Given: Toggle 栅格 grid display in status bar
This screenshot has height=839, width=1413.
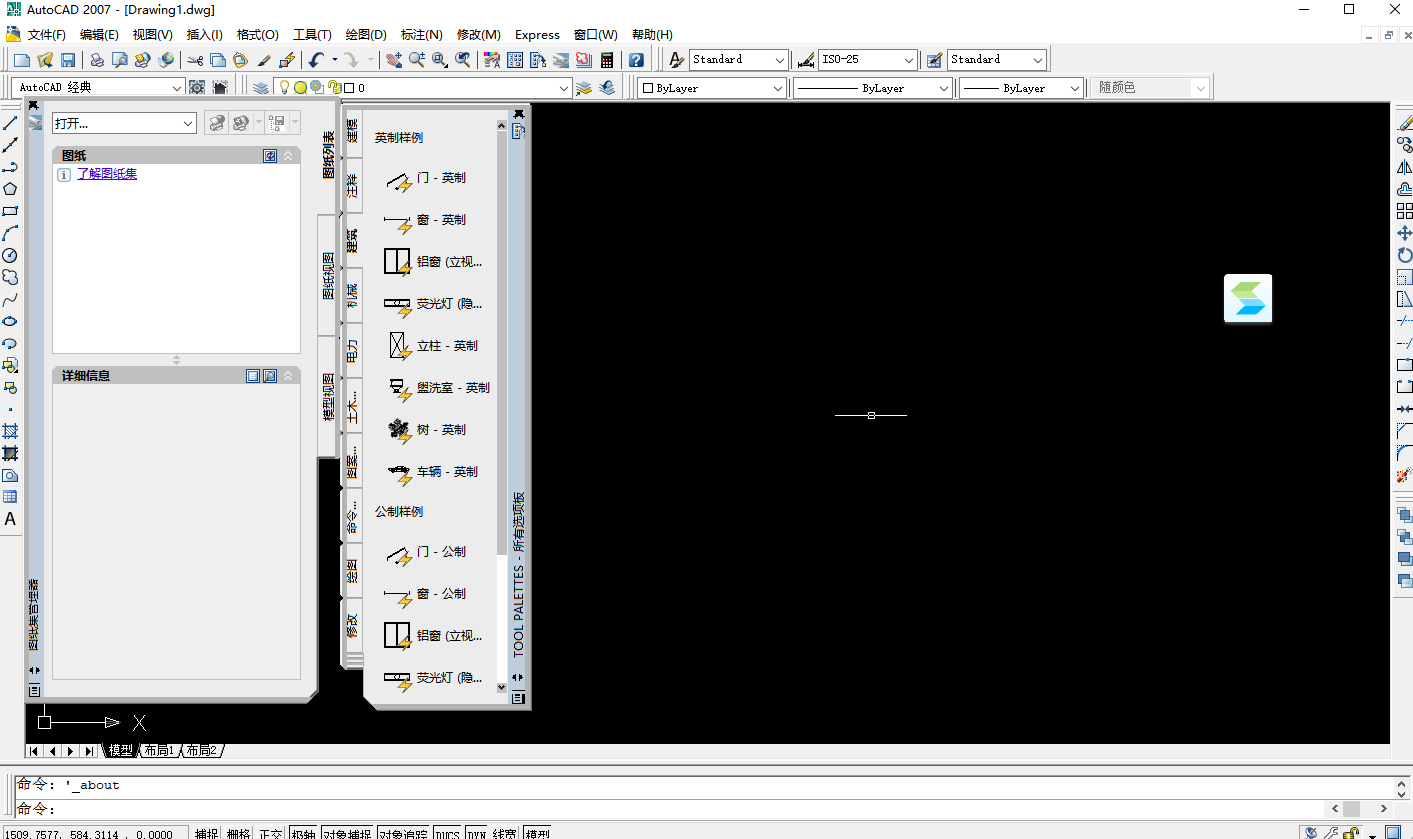Looking at the screenshot, I should tap(239, 833).
